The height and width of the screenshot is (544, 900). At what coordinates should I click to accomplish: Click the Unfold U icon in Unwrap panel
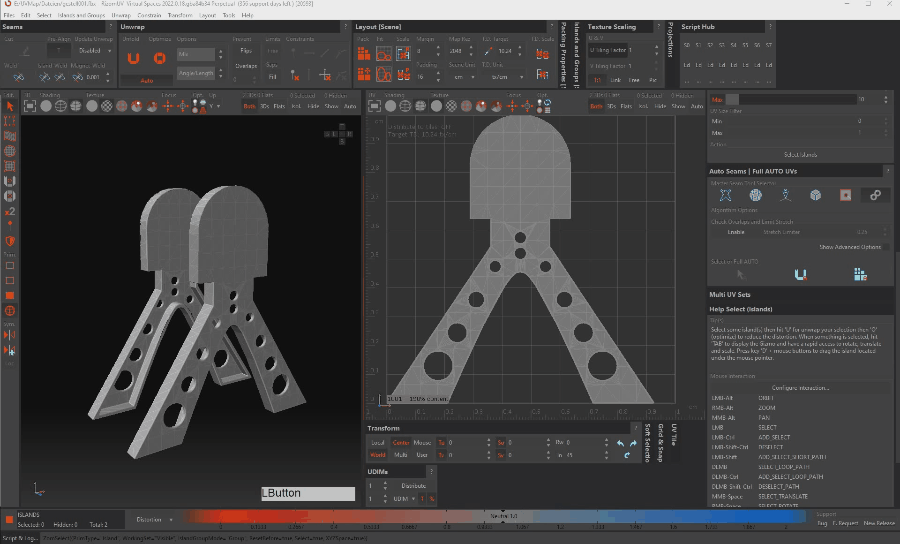pyautogui.click(x=133, y=58)
